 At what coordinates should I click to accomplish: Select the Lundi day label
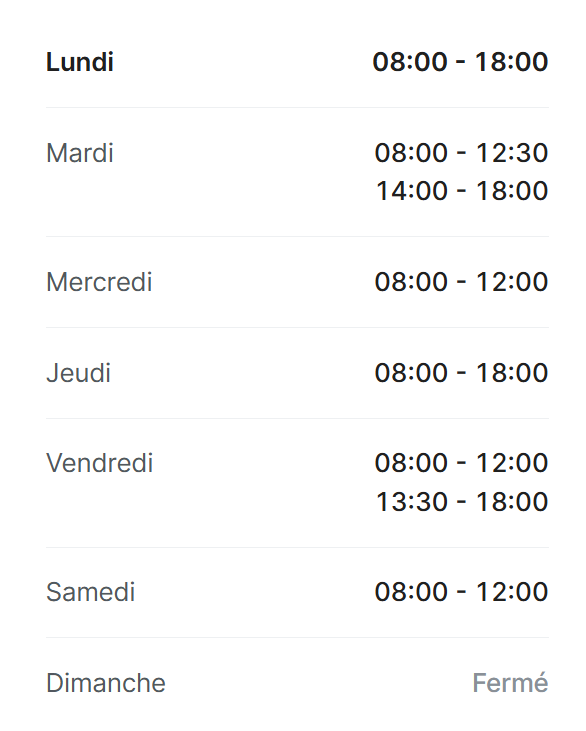[80, 62]
